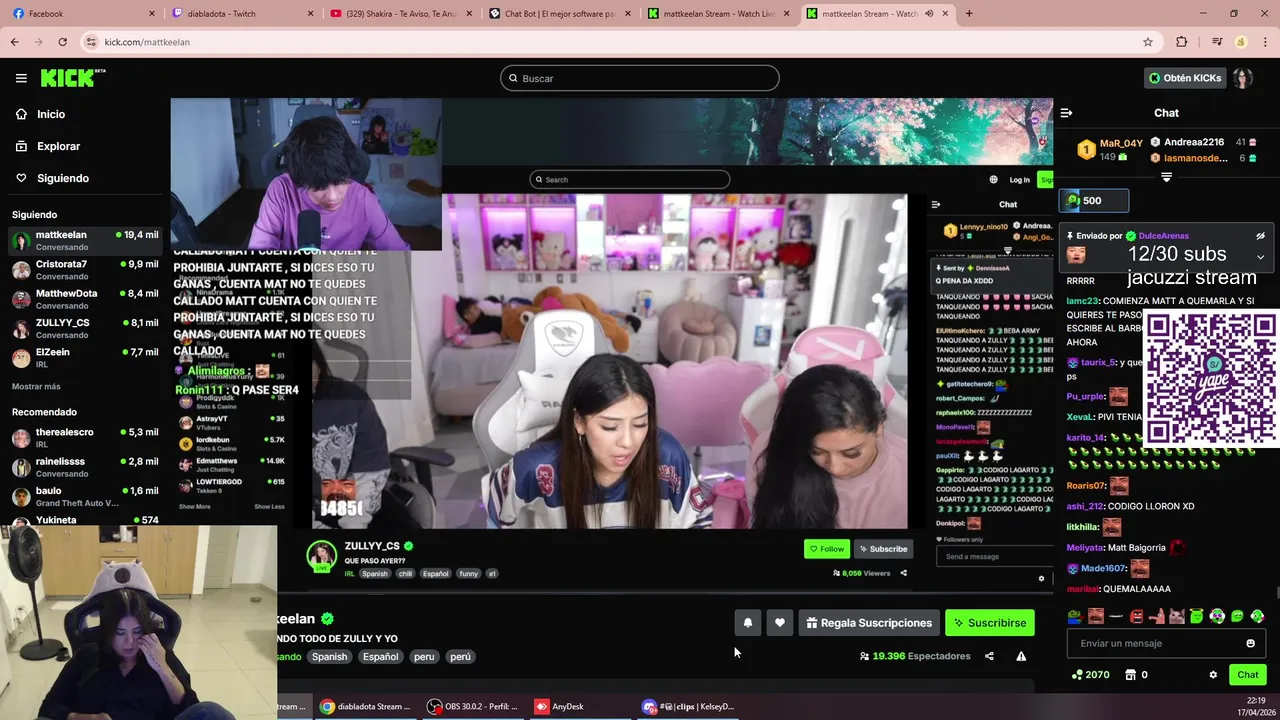Open Cristorata7 followed channel
The width and height of the screenshot is (1280, 720).
coord(85,269)
